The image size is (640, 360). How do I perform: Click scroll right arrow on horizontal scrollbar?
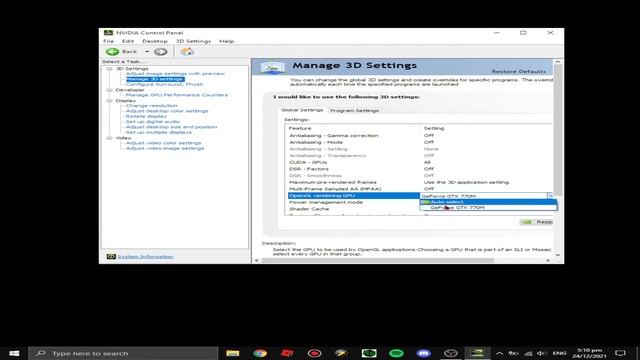(x=548, y=260)
